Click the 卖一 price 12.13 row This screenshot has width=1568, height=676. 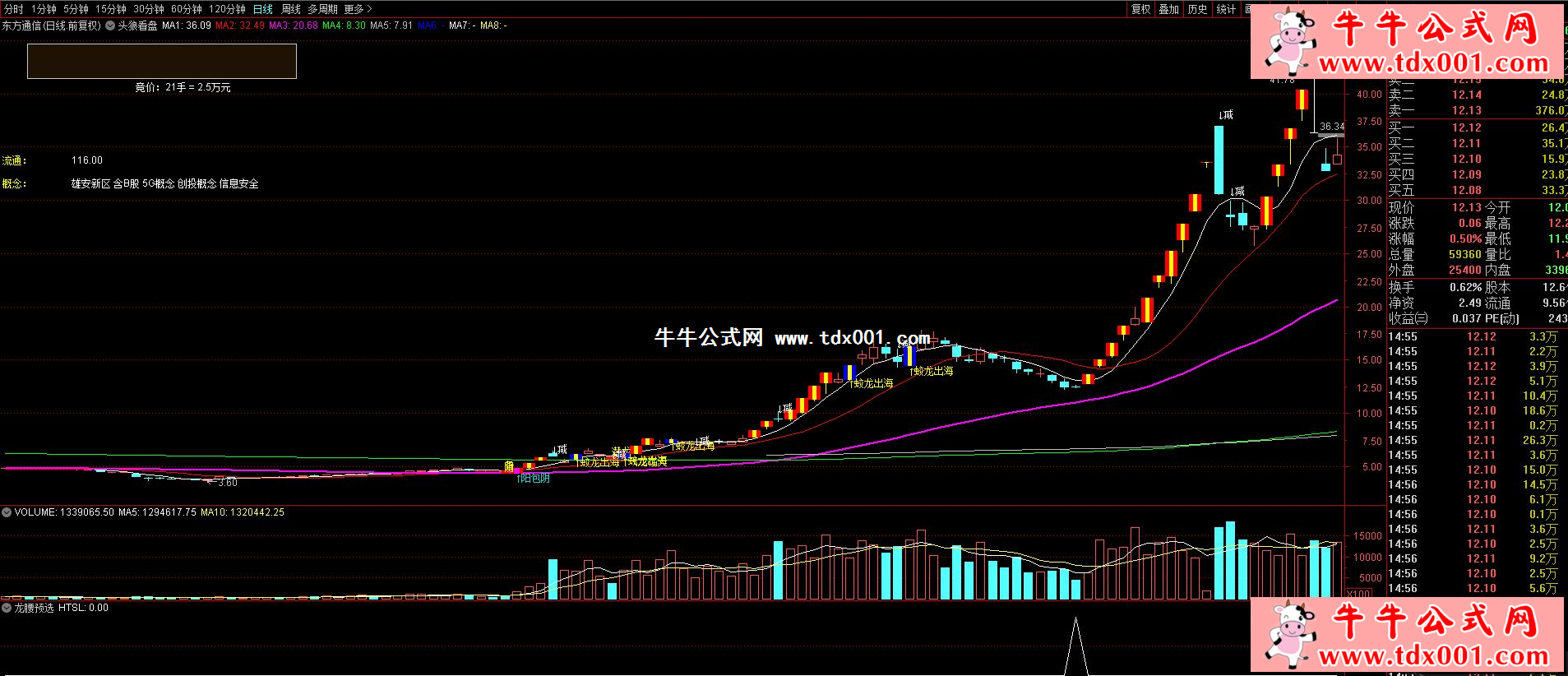click(1477, 110)
